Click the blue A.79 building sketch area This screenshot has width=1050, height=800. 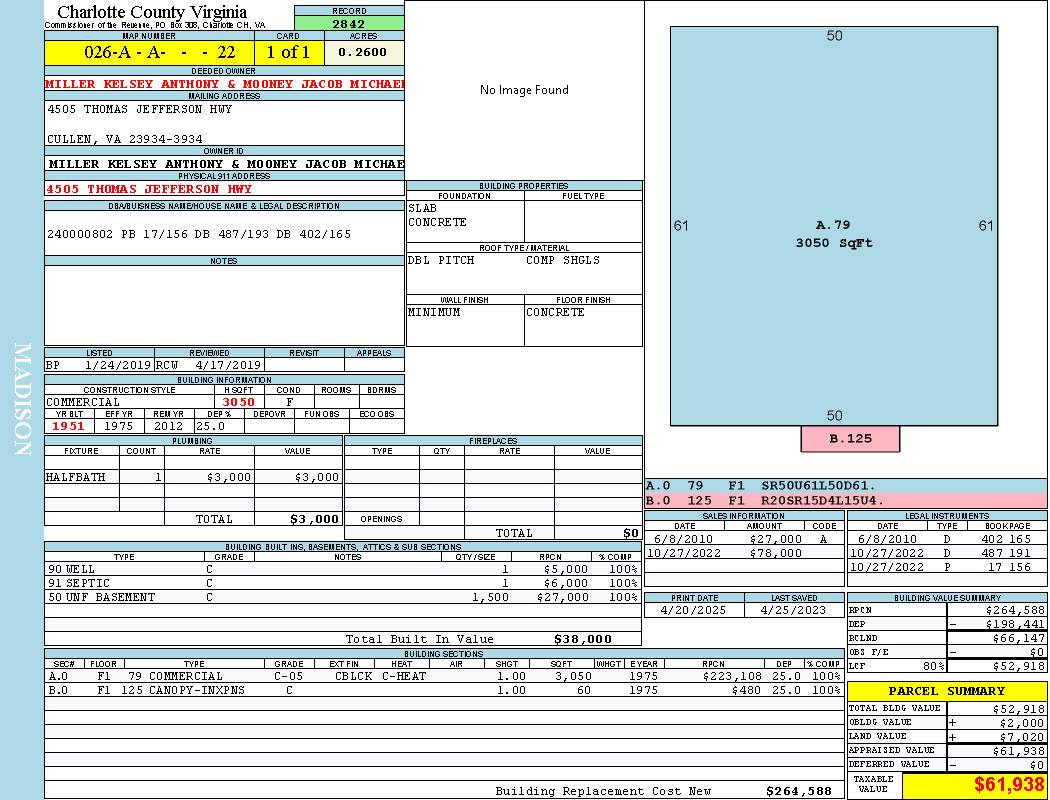pos(833,225)
